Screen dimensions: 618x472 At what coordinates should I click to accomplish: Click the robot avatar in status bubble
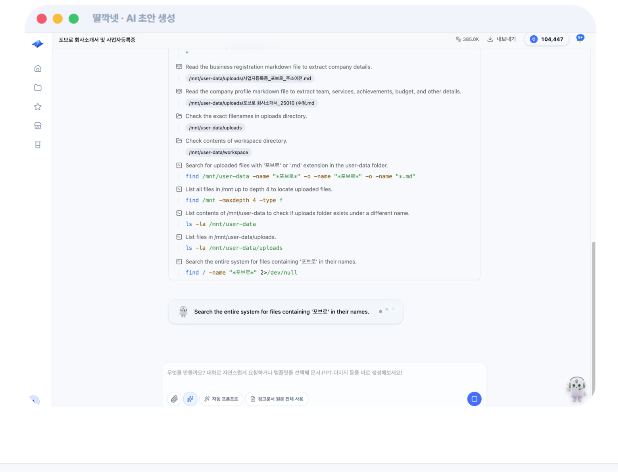[x=183, y=312]
